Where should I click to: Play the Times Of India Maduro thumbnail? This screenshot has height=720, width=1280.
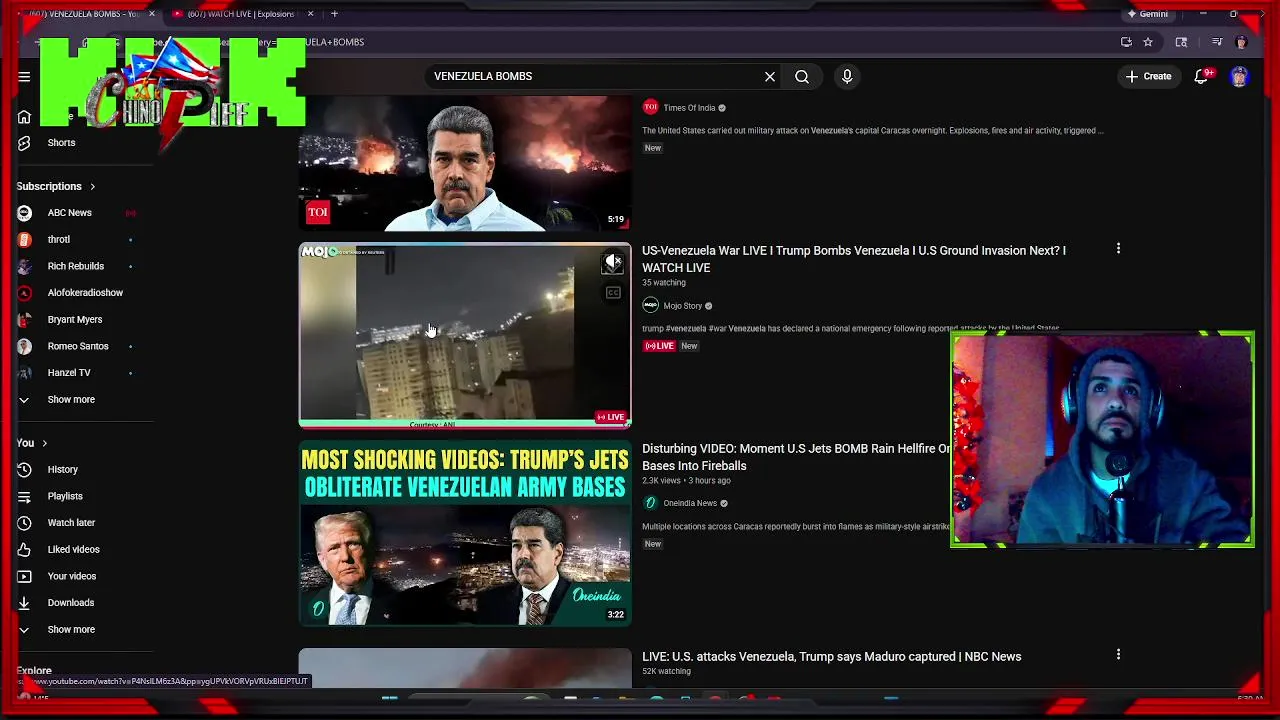[465, 164]
